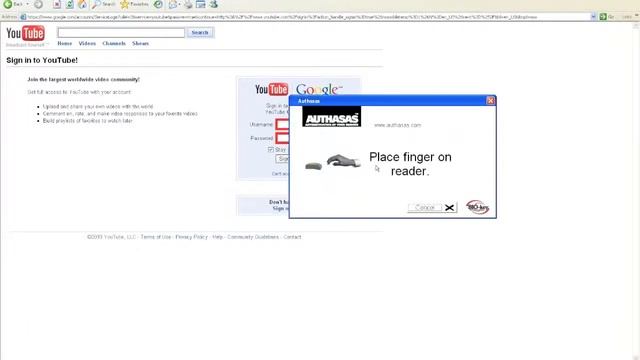Screen dimensions: 640x360
Task: Go back with the browser Back button
Action: coord(13,4)
